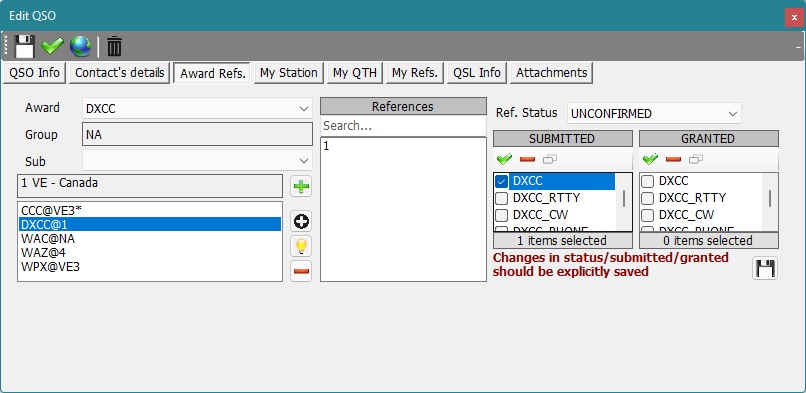
Task: Open the Attachments tab
Action: click(552, 73)
